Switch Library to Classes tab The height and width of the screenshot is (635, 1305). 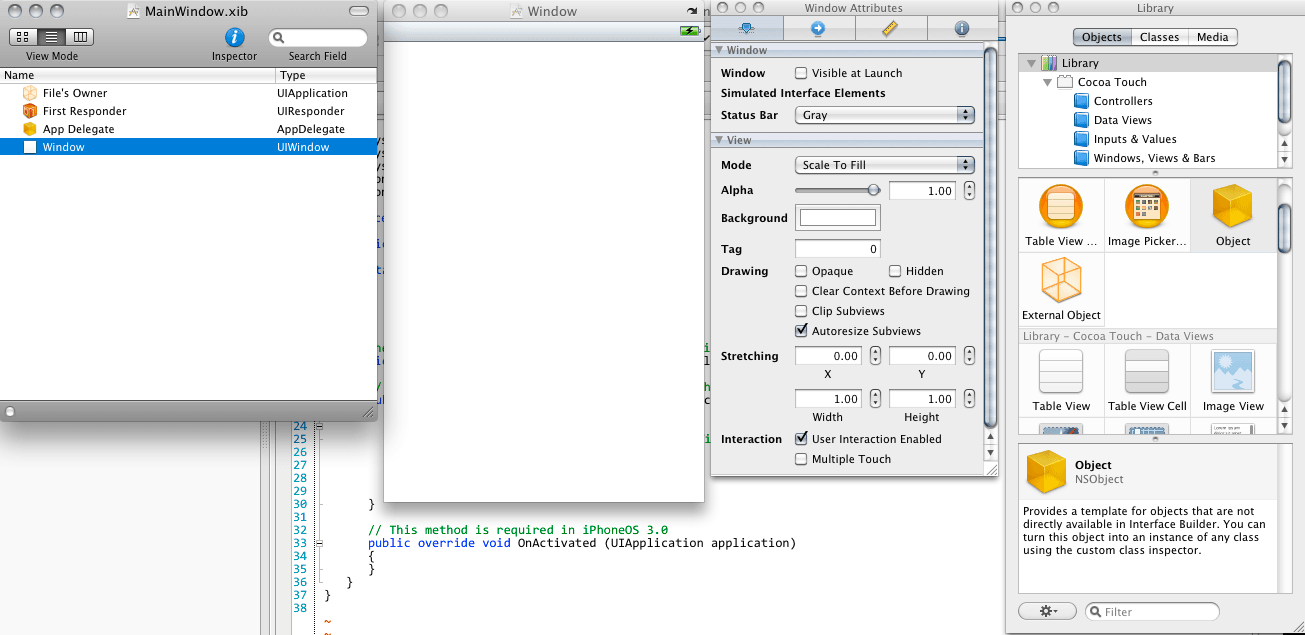click(x=1159, y=37)
